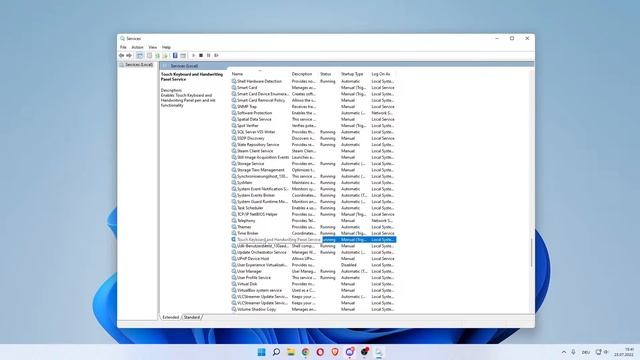Image resolution: width=640 pixels, height=360 pixels.
Task: Select the State Repository Service row
Action: coord(313,144)
